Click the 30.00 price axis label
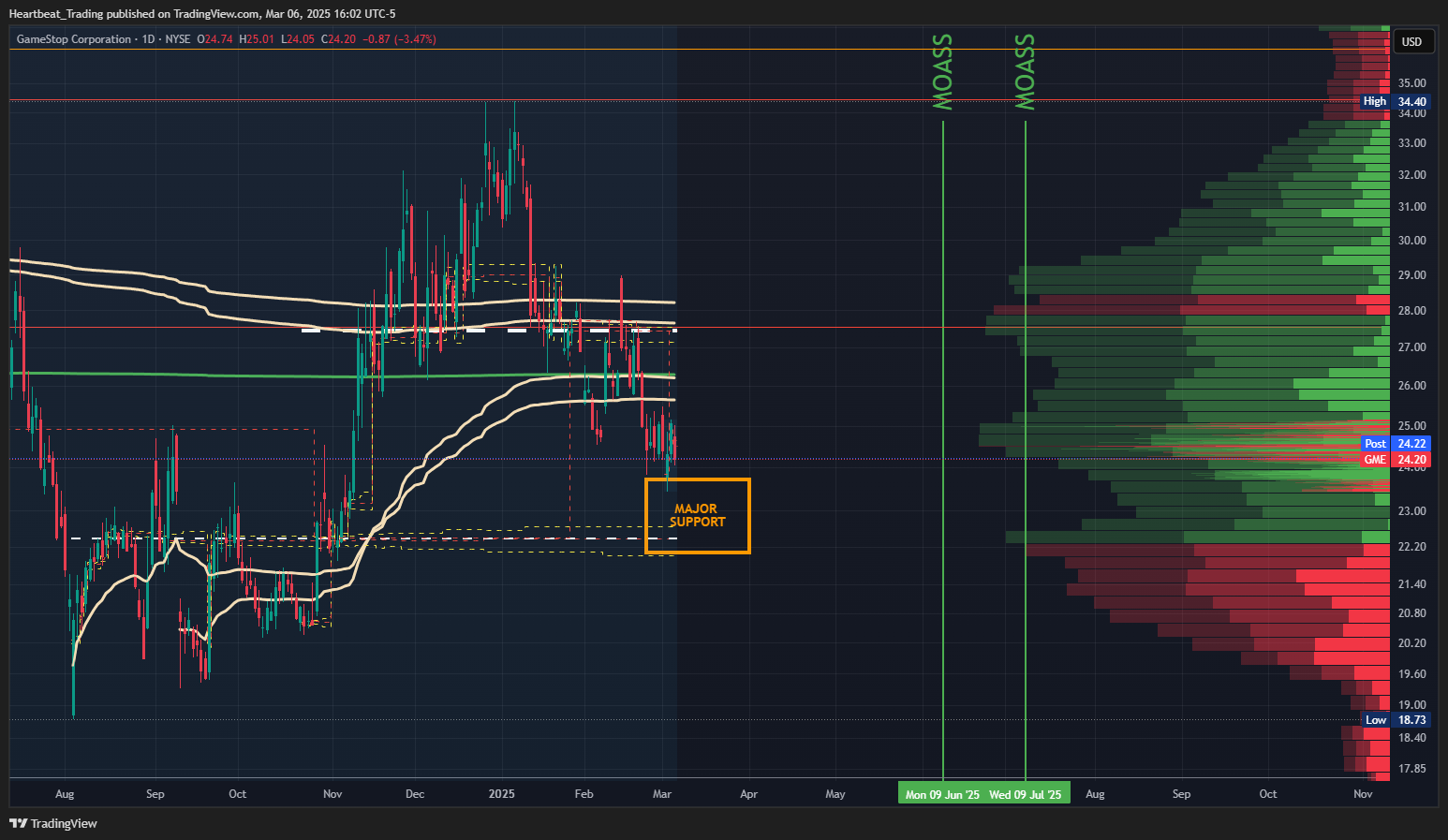 (x=1411, y=241)
